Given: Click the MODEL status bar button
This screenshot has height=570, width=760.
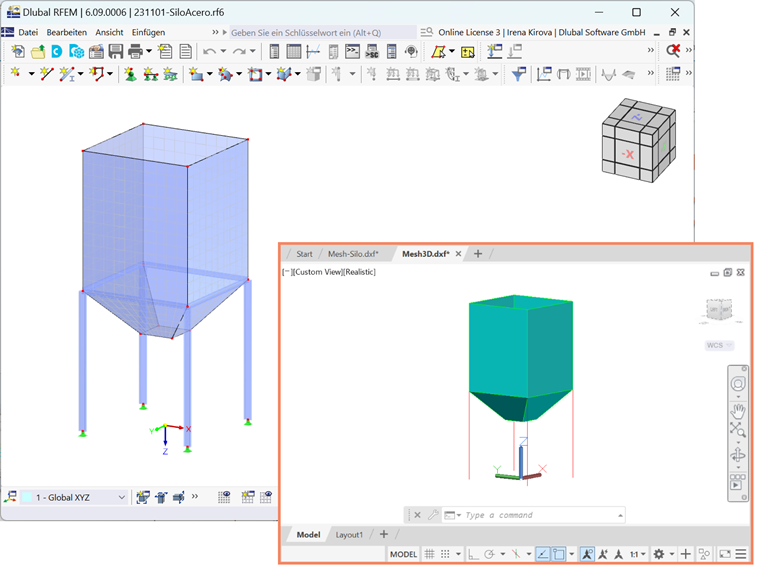Looking at the screenshot, I should click(403, 554).
